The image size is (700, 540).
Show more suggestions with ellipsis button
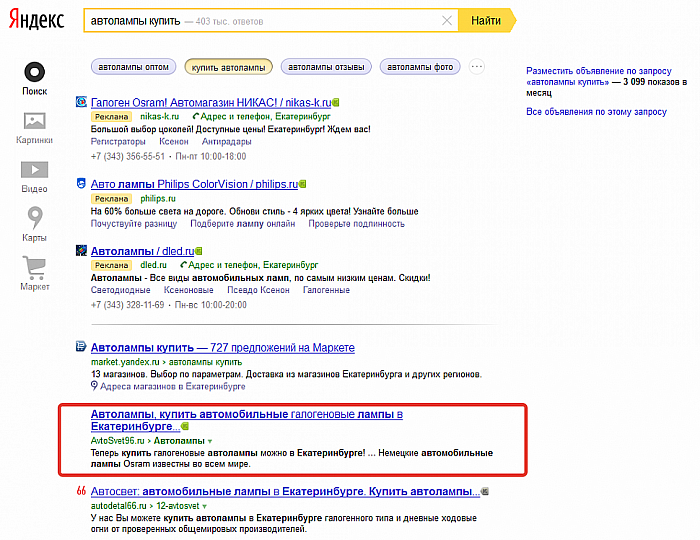point(477,67)
